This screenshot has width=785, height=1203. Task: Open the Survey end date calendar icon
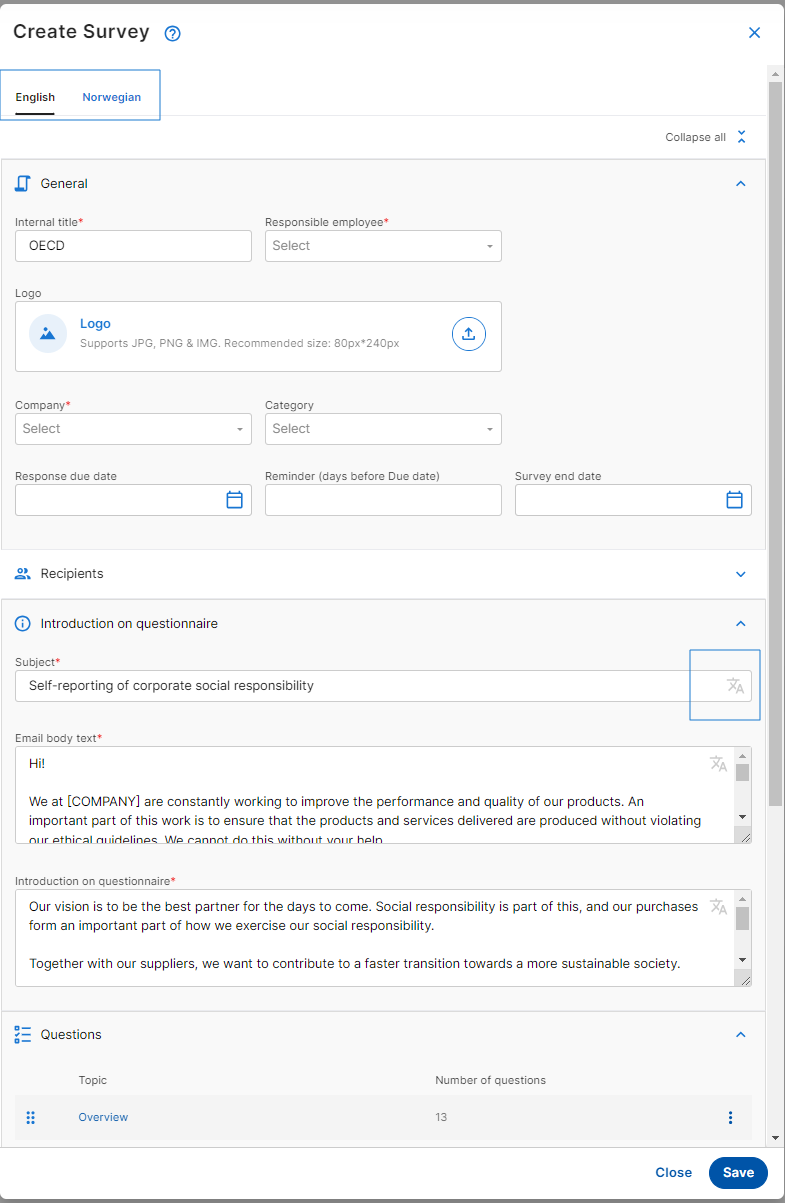click(734, 500)
